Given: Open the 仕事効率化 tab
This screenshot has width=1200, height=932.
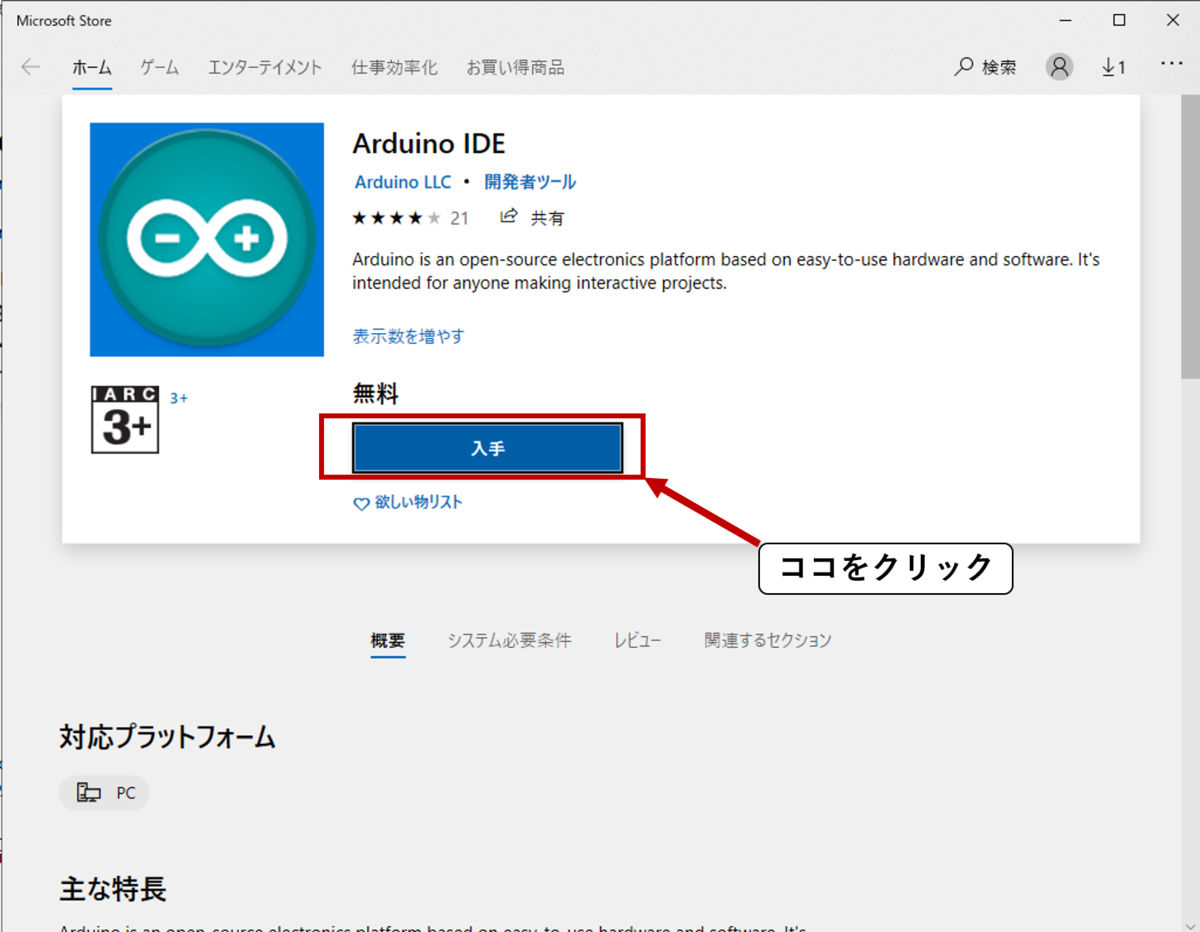Looking at the screenshot, I should pos(394,68).
